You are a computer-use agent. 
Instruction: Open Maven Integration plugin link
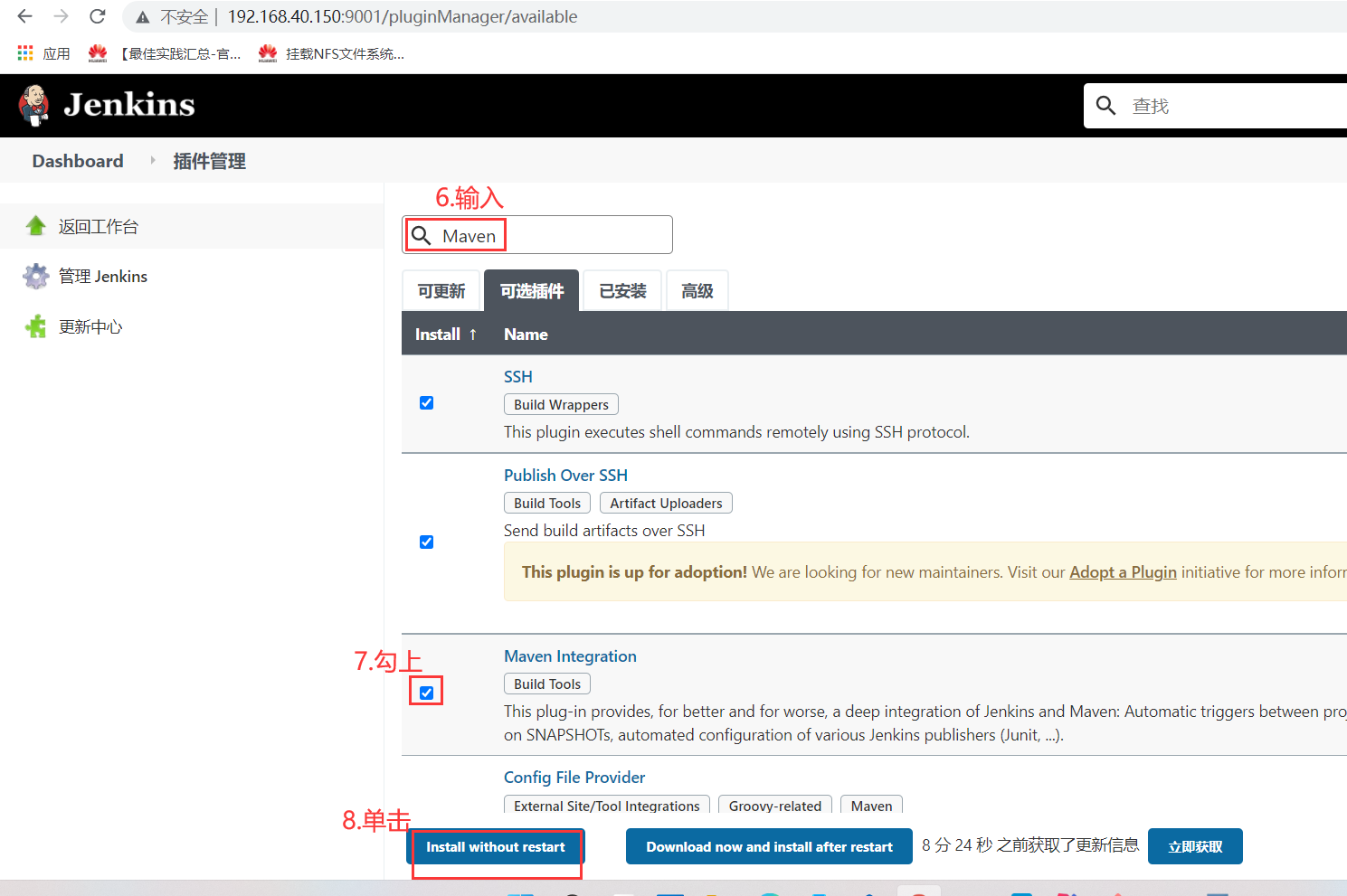(570, 655)
